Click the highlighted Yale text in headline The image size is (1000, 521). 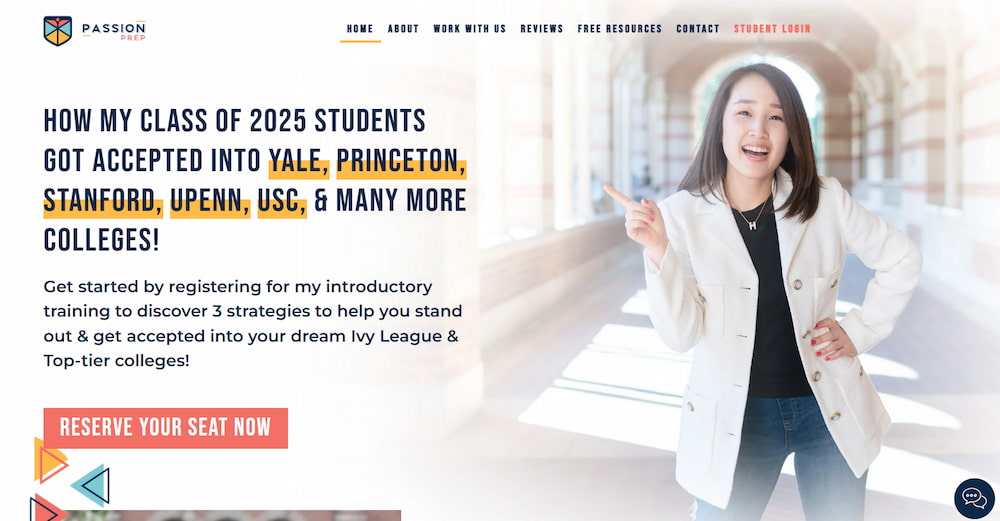(x=299, y=161)
